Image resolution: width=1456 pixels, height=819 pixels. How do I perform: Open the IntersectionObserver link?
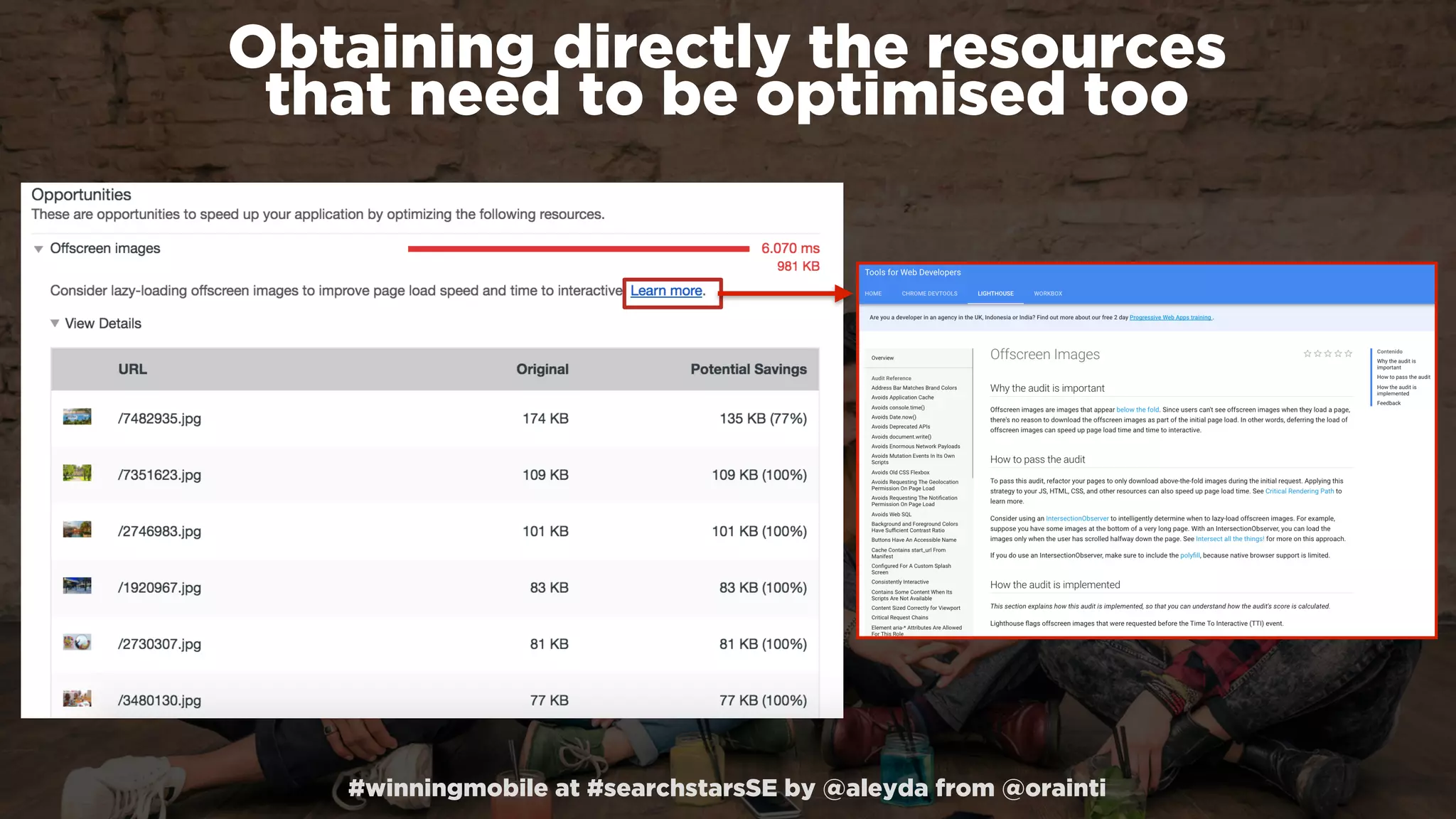coord(1077,518)
